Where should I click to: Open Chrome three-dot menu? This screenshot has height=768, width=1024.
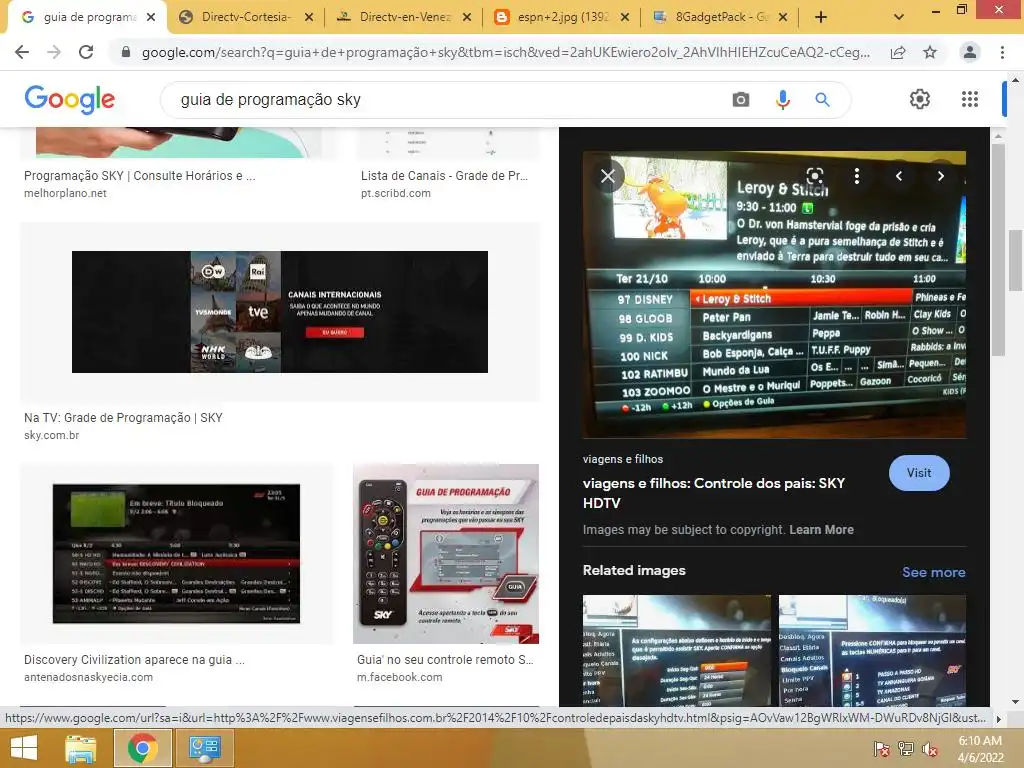[x=1002, y=52]
